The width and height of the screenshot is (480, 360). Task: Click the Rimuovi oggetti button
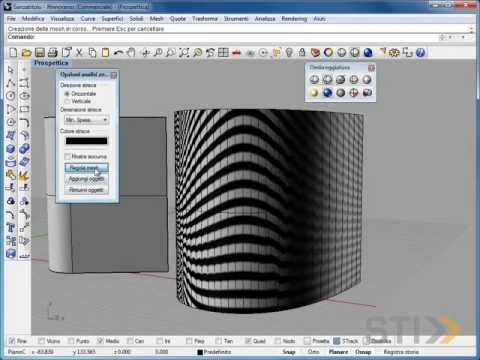click(86, 190)
